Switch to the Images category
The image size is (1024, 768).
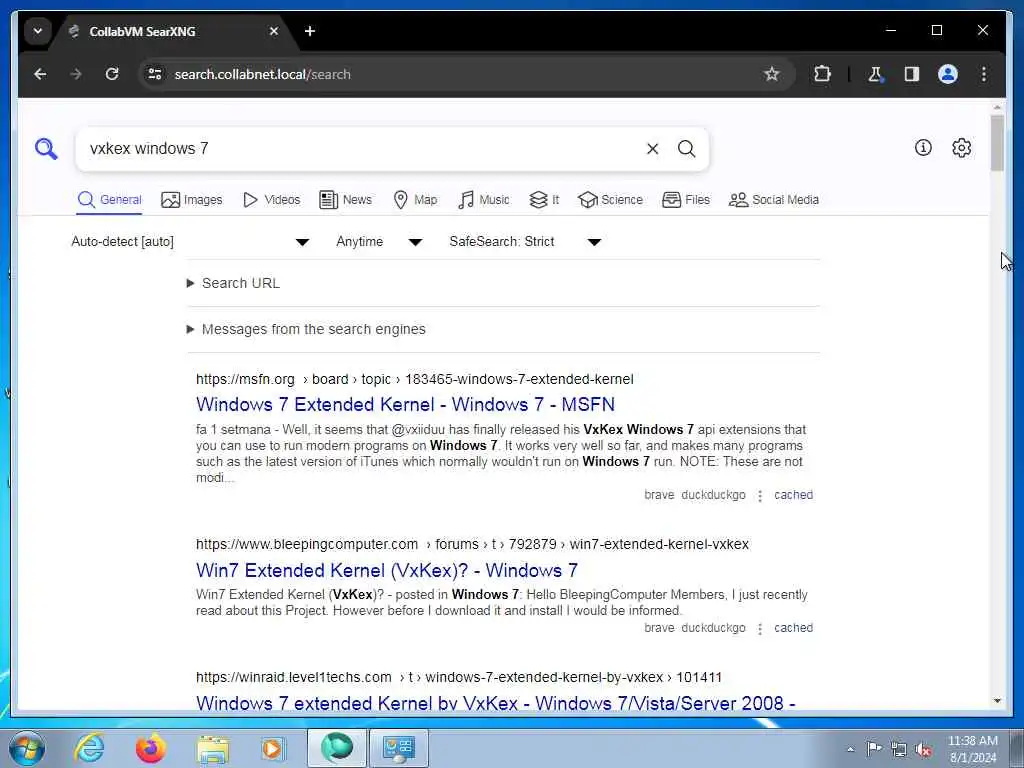click(x=191, y=200)
